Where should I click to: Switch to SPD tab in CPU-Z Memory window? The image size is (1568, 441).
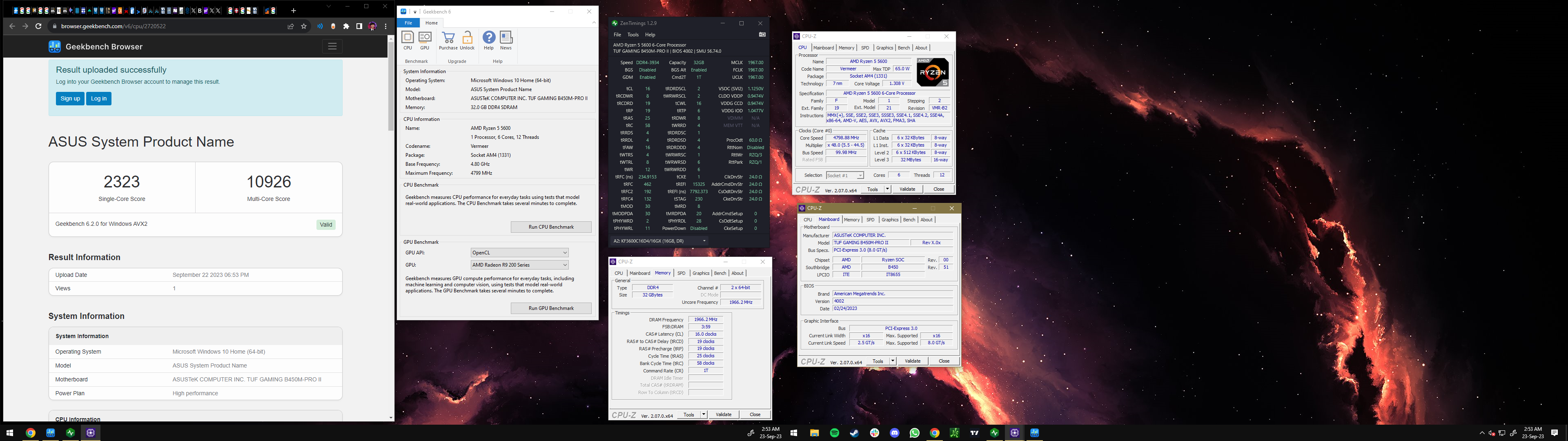pyautogui.click(x=681, y=273)
